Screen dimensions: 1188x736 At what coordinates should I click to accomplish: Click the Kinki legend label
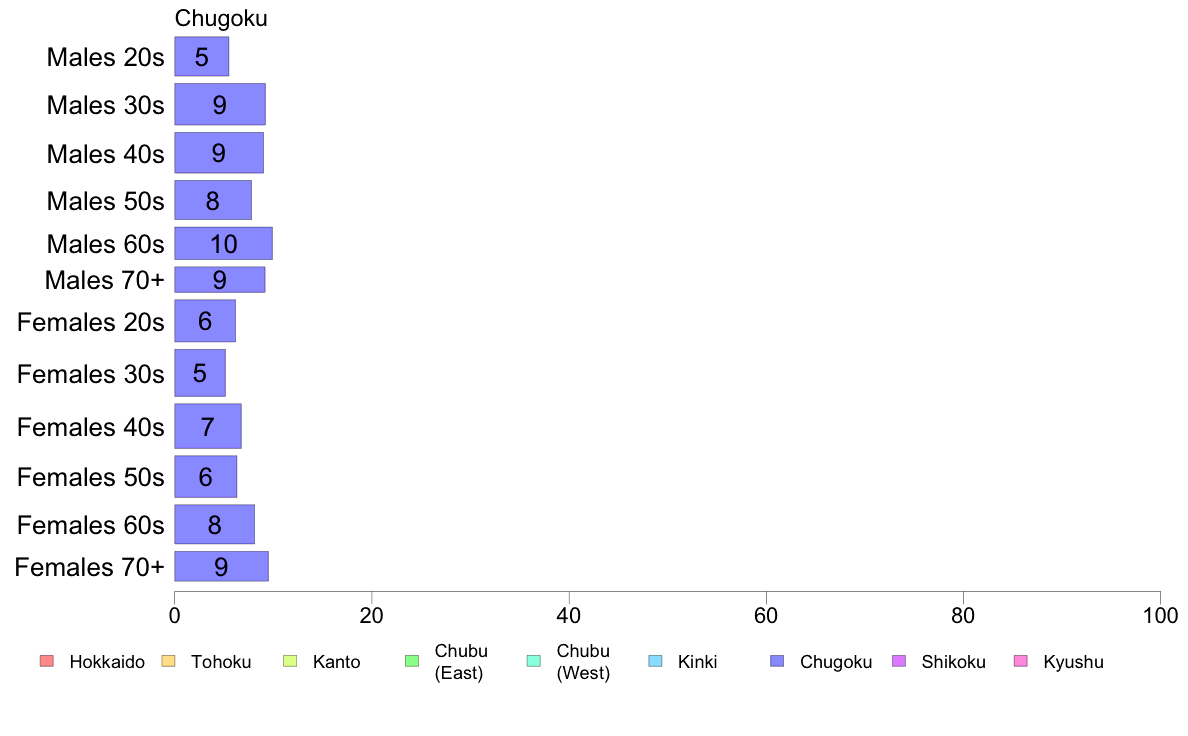tap(697, 662)
